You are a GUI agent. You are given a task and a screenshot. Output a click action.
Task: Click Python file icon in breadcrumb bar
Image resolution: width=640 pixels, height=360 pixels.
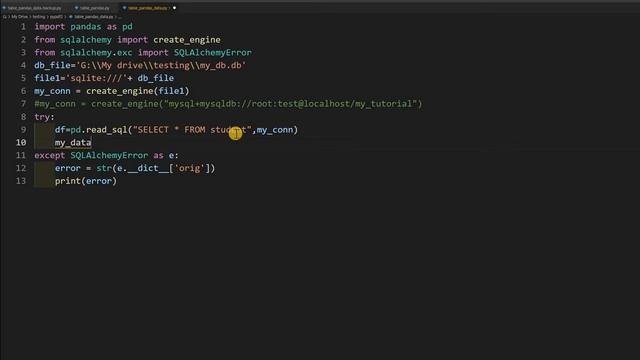coord(71,17)
